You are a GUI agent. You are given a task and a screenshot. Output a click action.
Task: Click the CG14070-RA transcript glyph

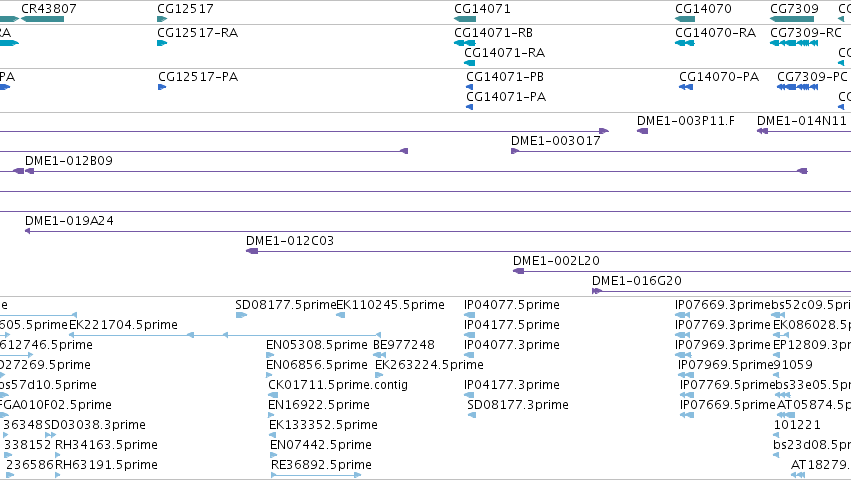click(684, 43)
